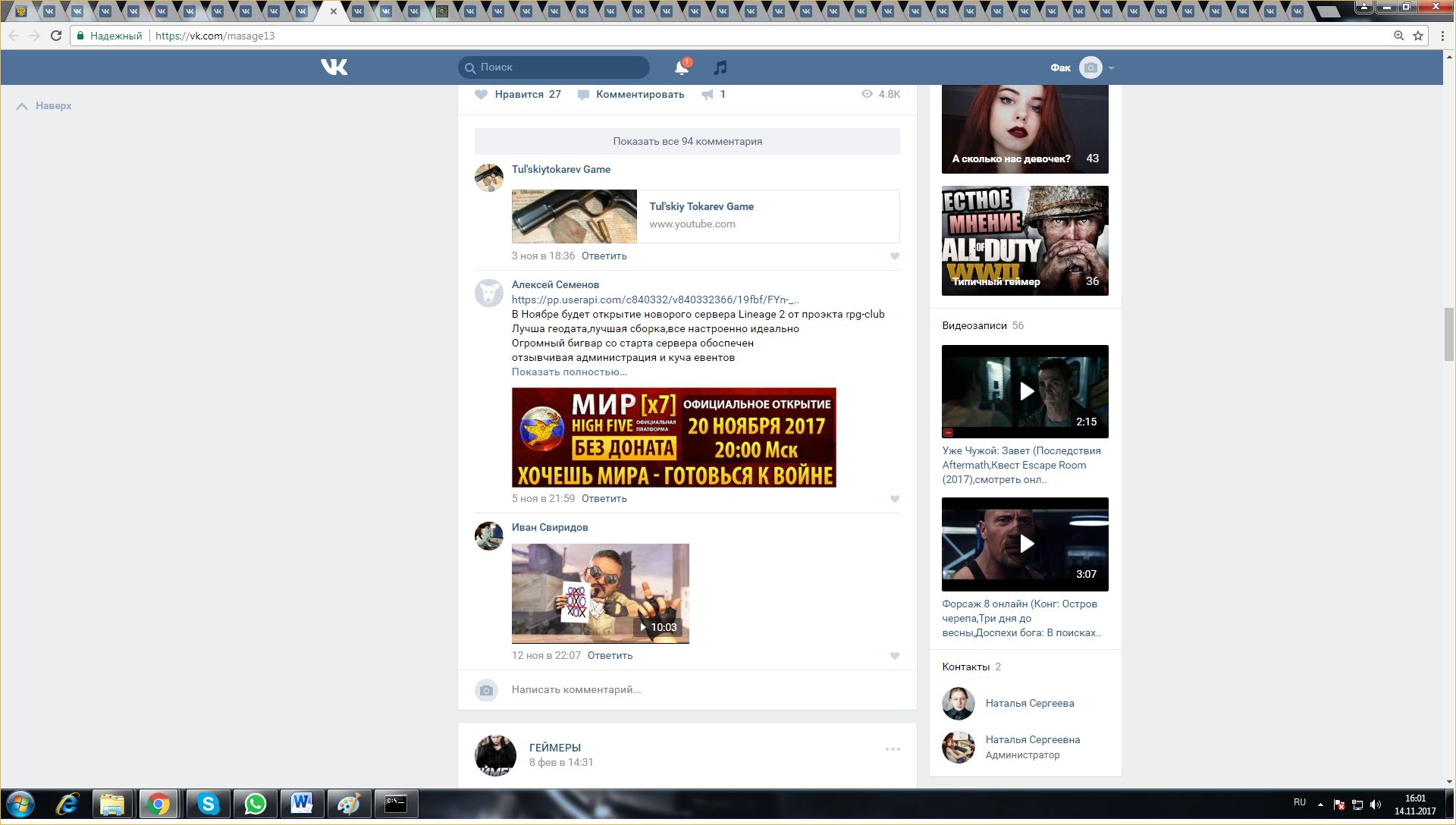This screenshot has height=825, width=1456.
Task: Open Chrome's three-dot menu
Action: click(x=1442, y=36)
